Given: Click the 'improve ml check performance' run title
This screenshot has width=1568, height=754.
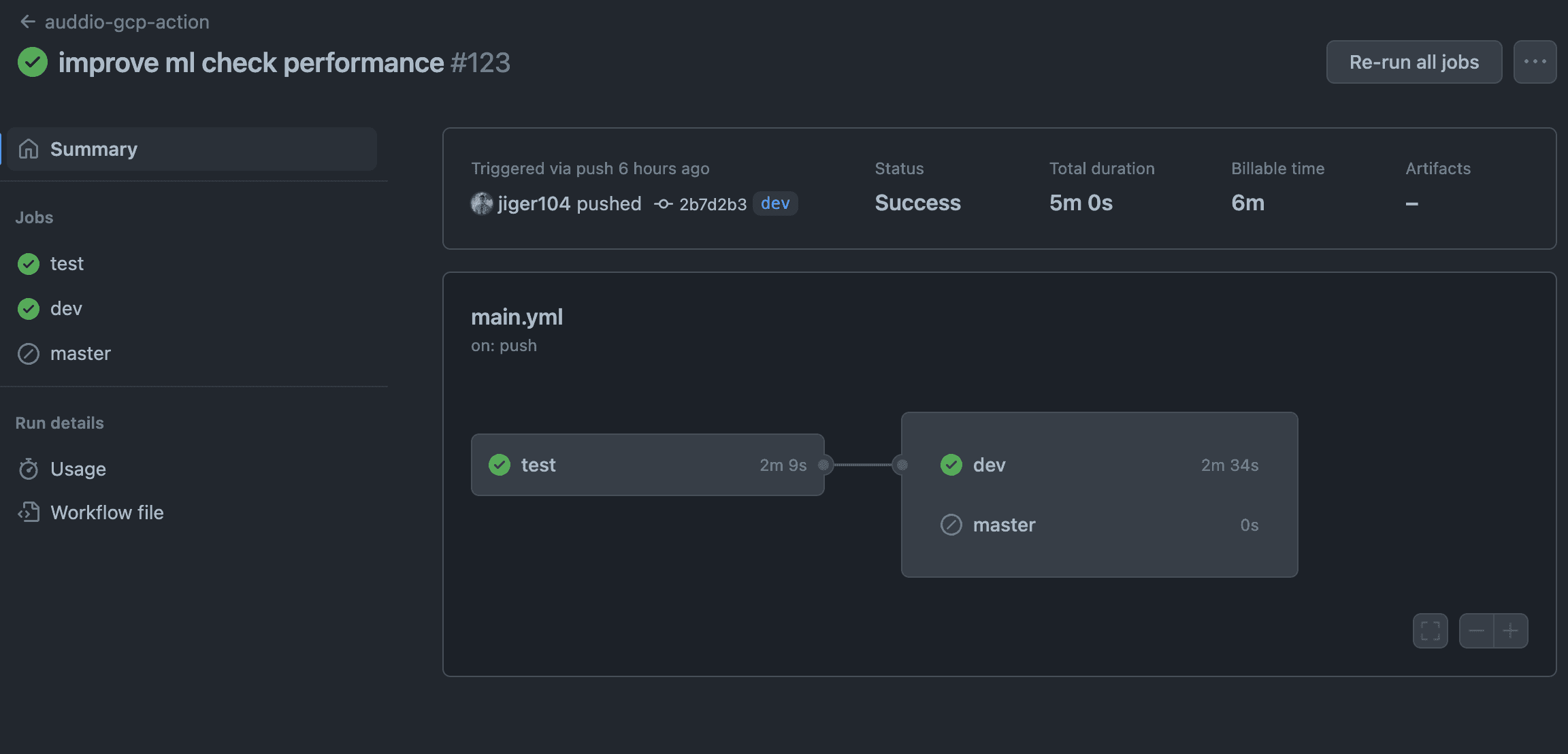Looking at the screenshot, I should 251,63.
